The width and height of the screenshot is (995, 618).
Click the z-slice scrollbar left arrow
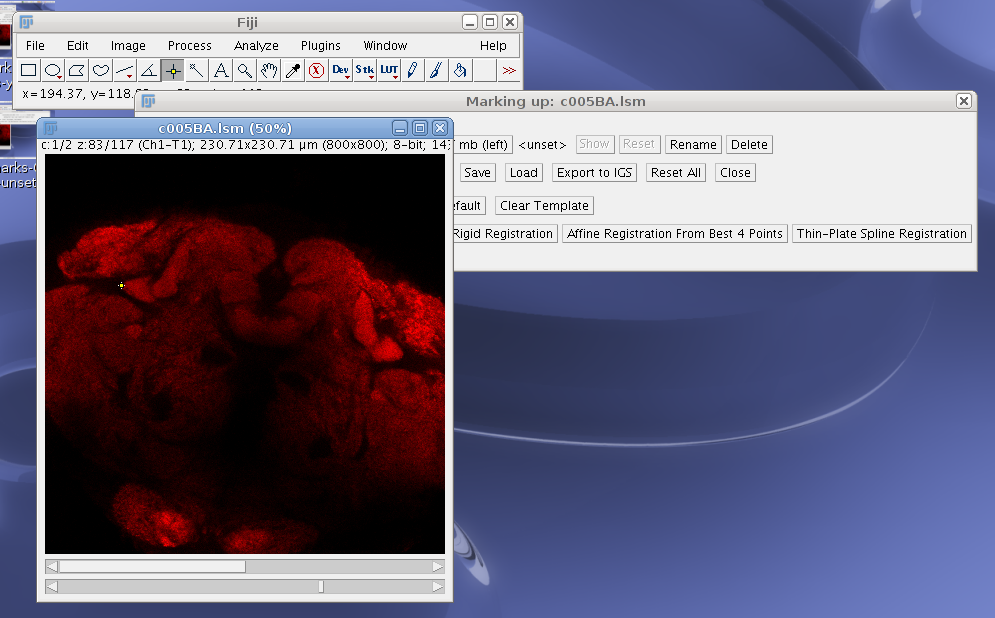click(52, 587)
